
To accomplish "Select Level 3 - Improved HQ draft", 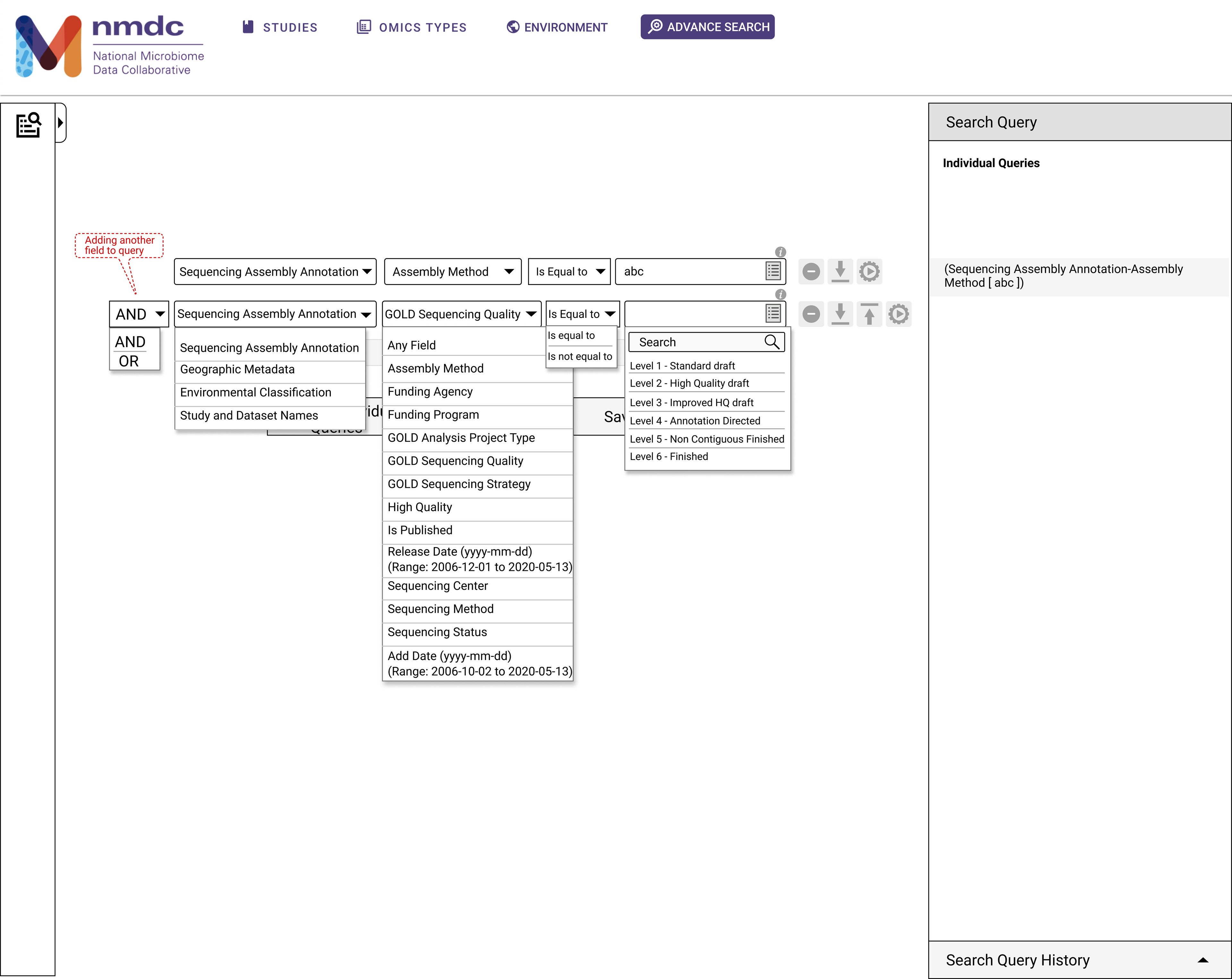I will click(706, 402).
